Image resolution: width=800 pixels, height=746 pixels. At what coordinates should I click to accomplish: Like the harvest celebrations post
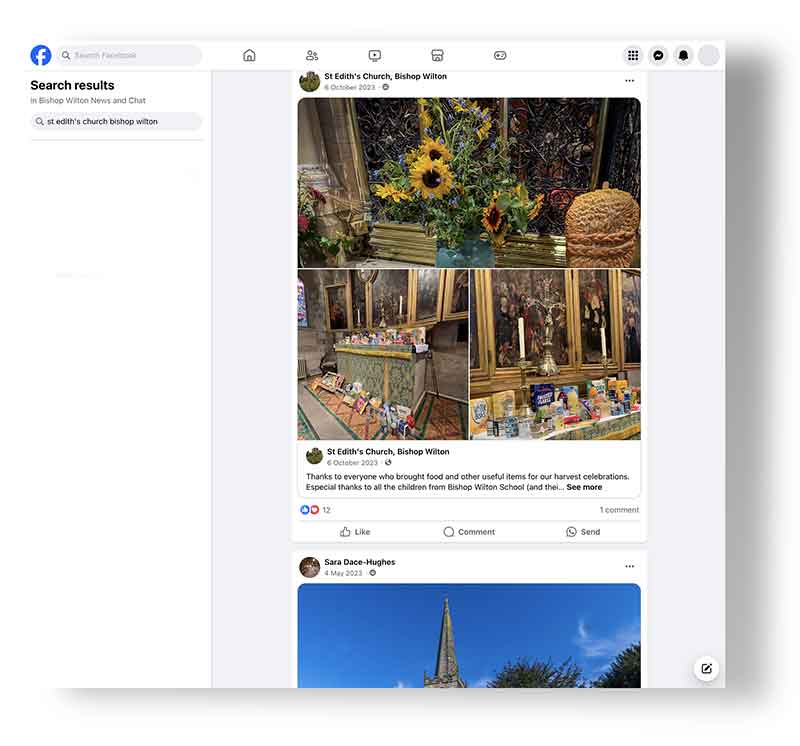click(355, 532)
